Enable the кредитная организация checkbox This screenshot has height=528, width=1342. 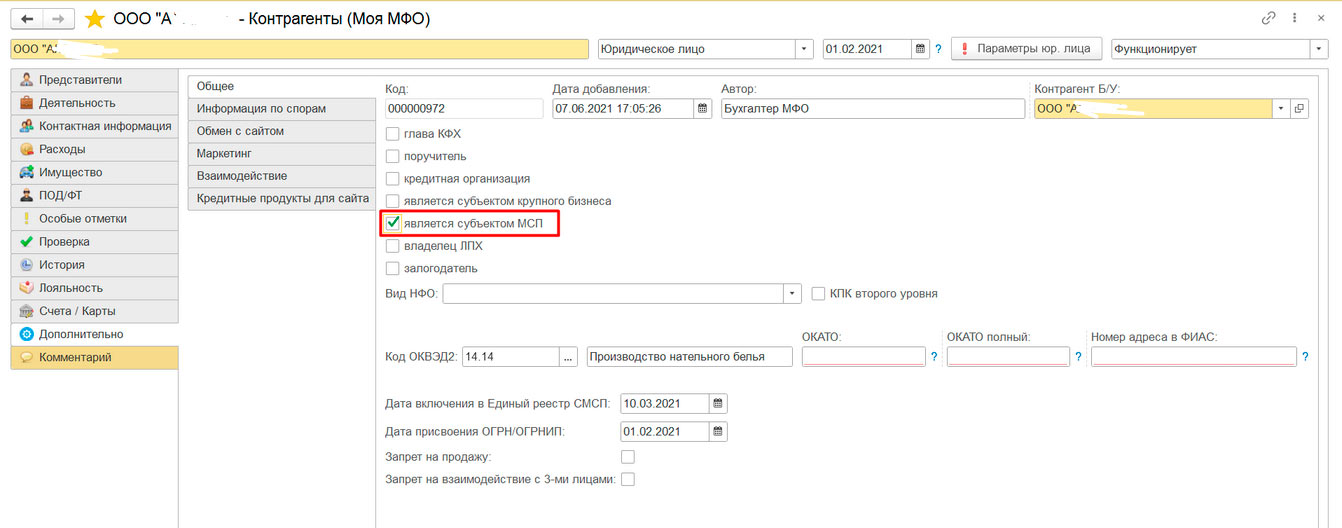[x=393, y=178]
